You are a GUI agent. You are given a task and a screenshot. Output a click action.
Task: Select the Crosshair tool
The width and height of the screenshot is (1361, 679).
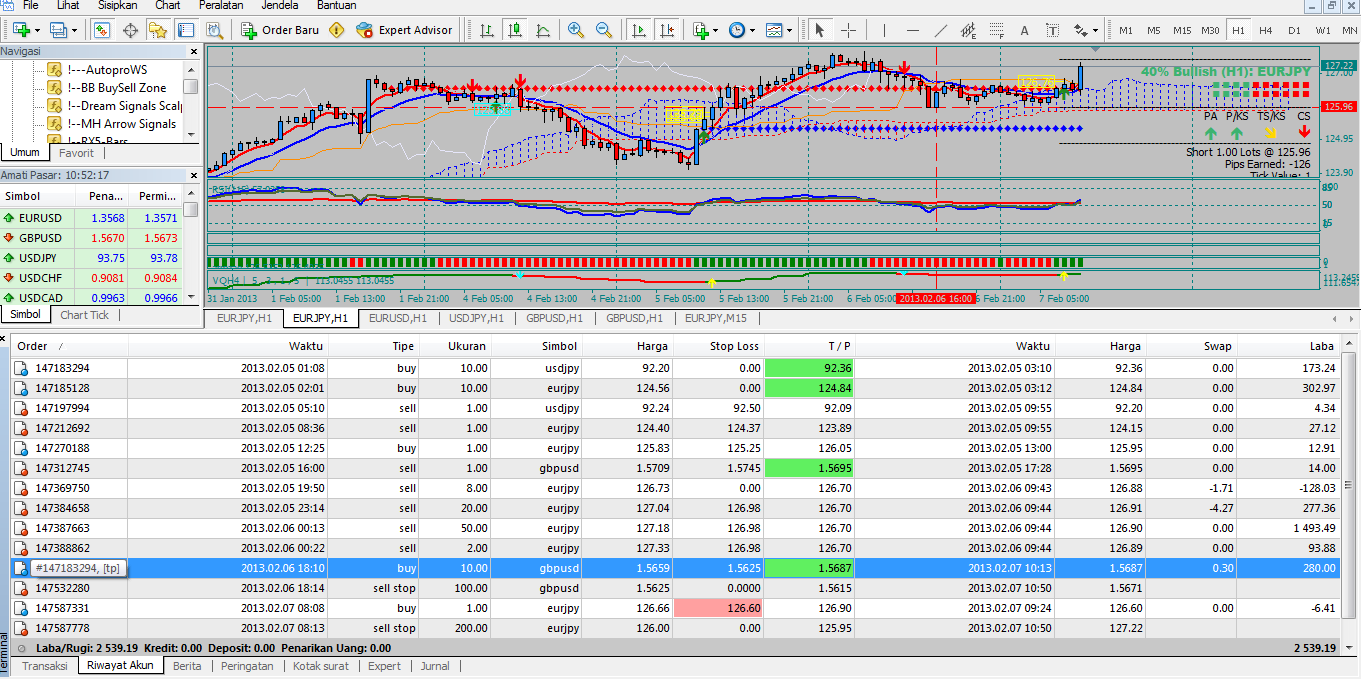pos(848,30)
